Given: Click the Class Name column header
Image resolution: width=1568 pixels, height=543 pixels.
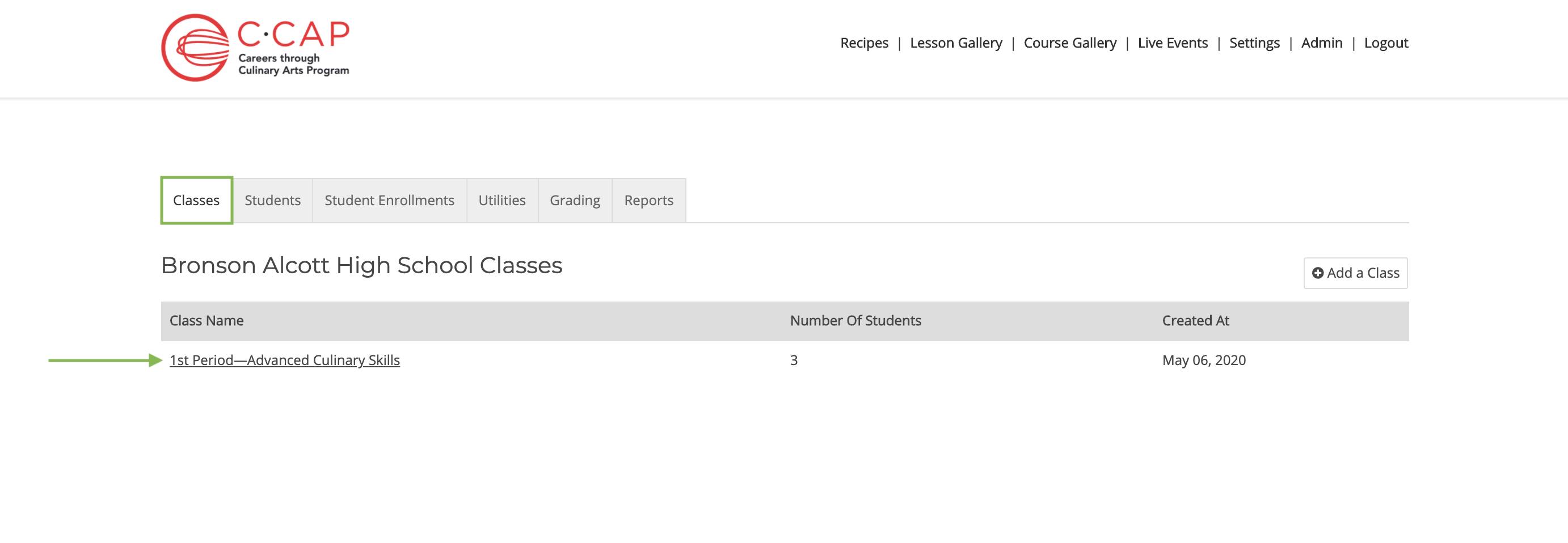Looking at the screenshot, I should click(206, 320).
